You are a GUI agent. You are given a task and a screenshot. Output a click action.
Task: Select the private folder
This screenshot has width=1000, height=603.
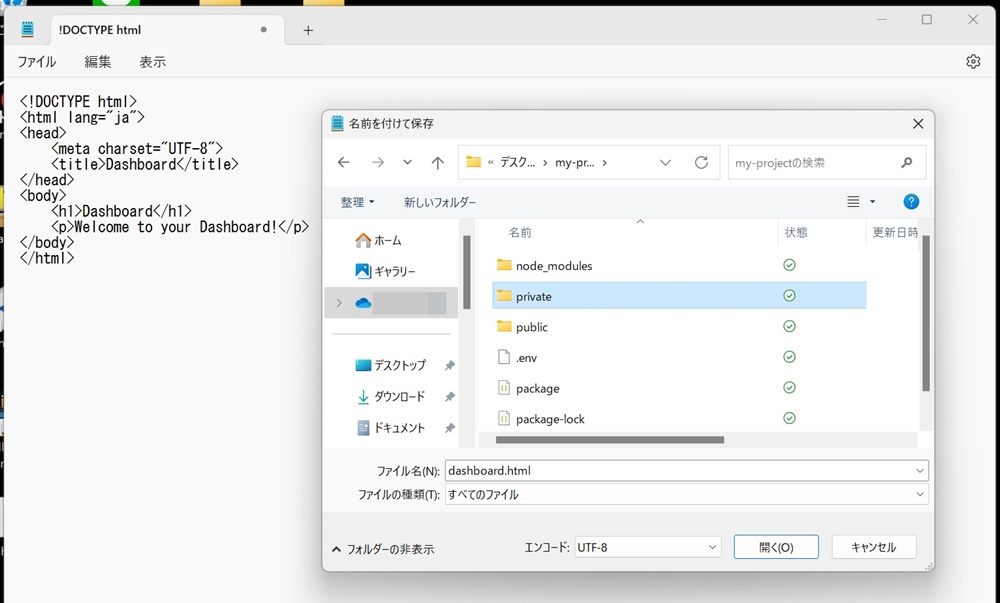679,296
